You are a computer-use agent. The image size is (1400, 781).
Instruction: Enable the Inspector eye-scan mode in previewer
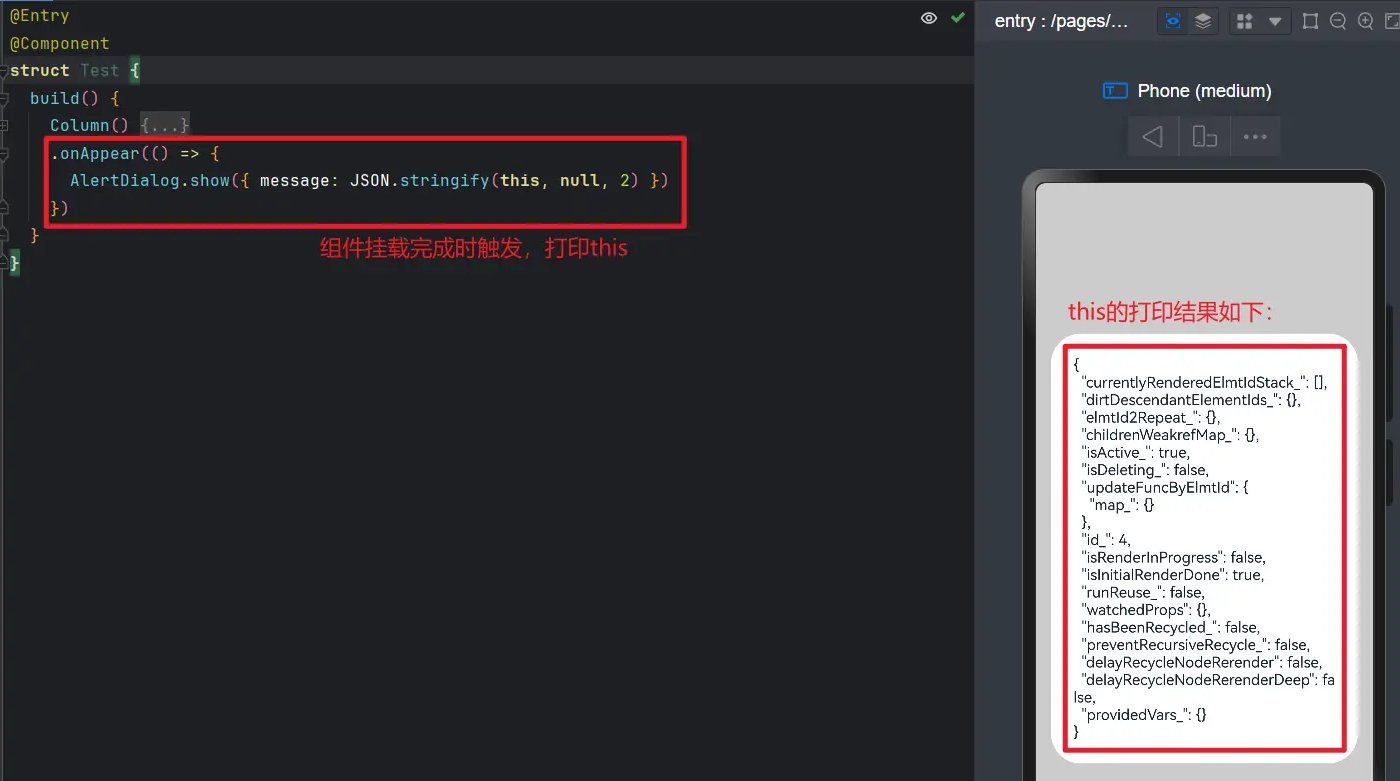(1173, 21)
